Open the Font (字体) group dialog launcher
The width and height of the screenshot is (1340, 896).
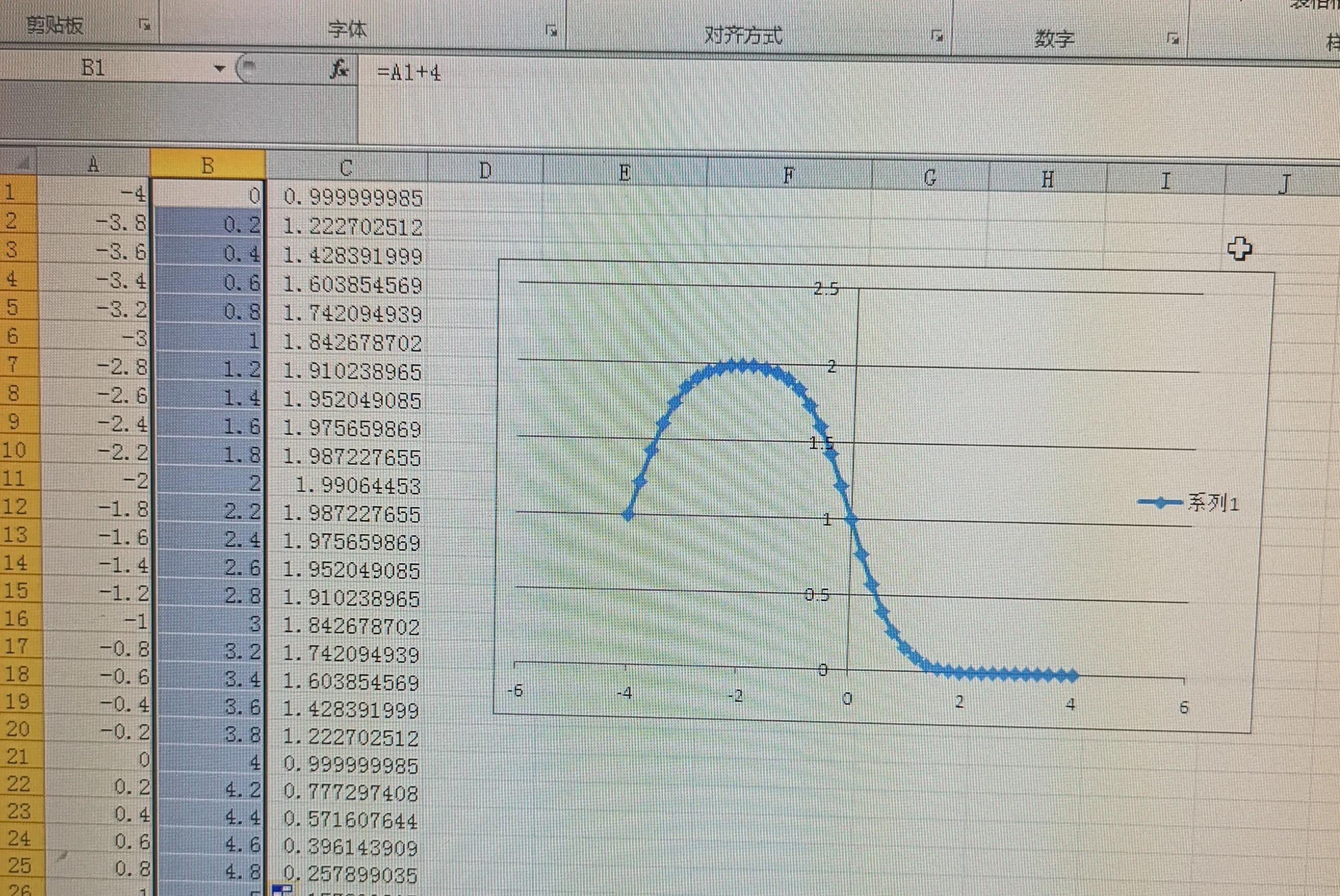coord(552,31)
